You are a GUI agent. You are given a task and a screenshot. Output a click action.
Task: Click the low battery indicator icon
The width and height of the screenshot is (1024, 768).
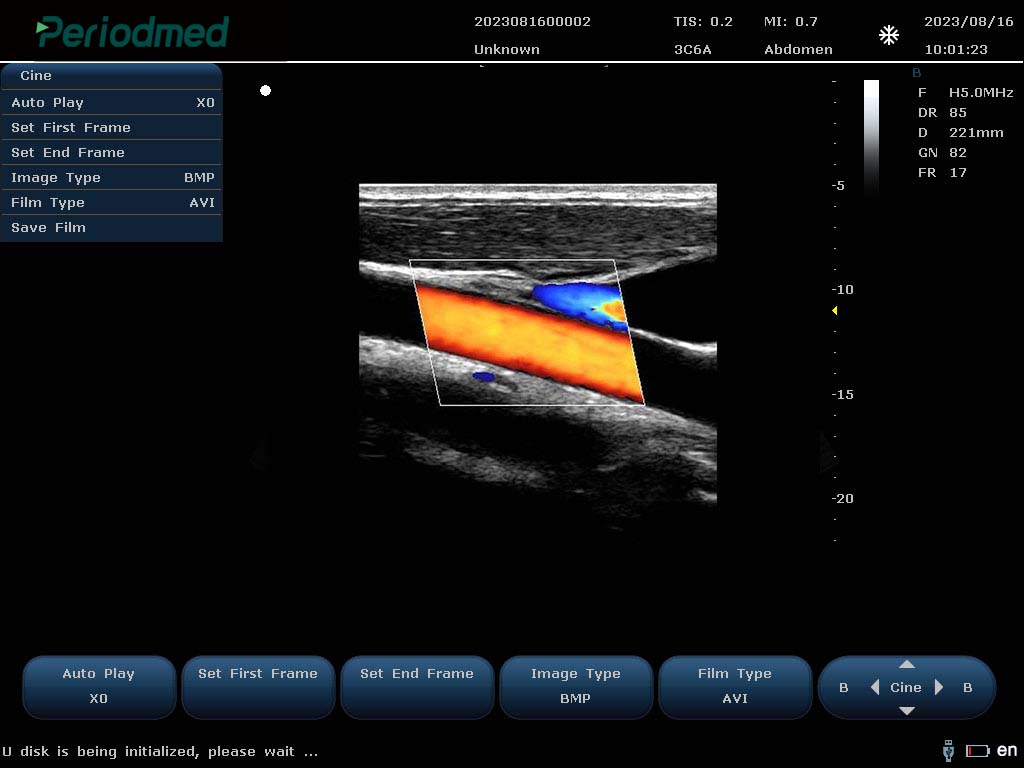tap(977, 751)
